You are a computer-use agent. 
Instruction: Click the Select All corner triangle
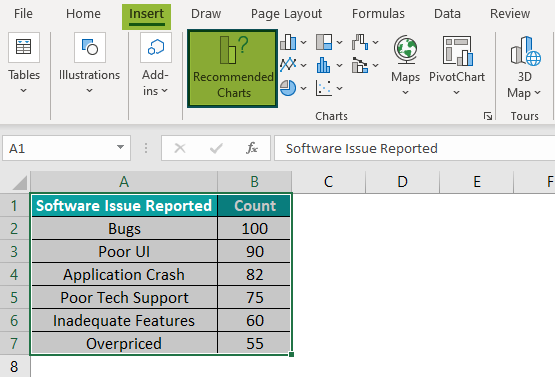[19, 183]
